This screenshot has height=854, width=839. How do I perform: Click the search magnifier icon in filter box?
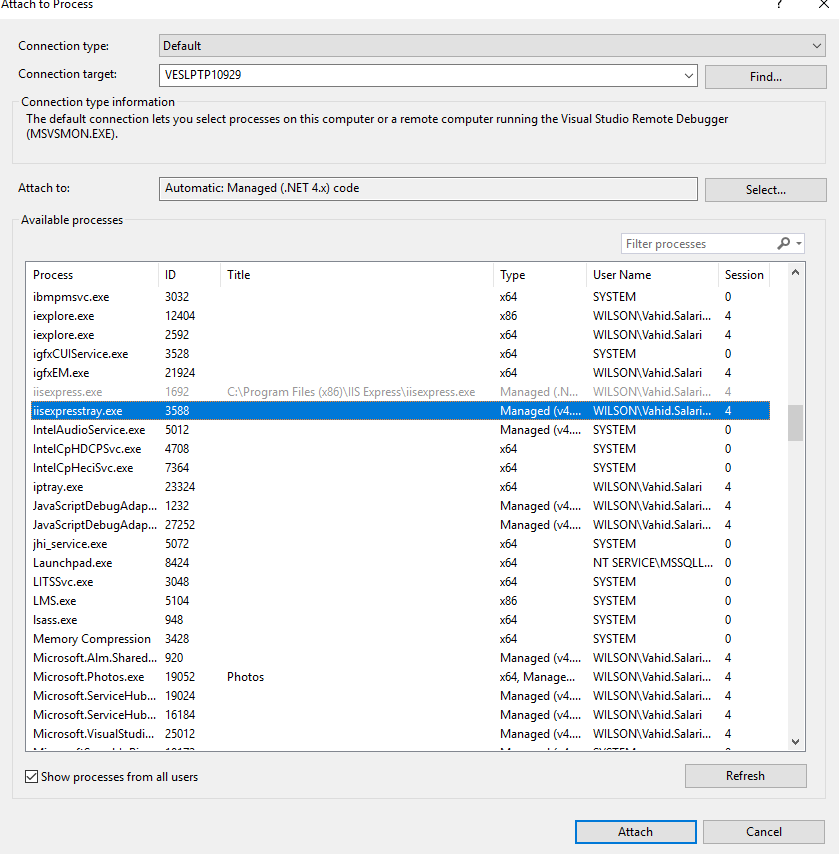[x=784, y=244]
